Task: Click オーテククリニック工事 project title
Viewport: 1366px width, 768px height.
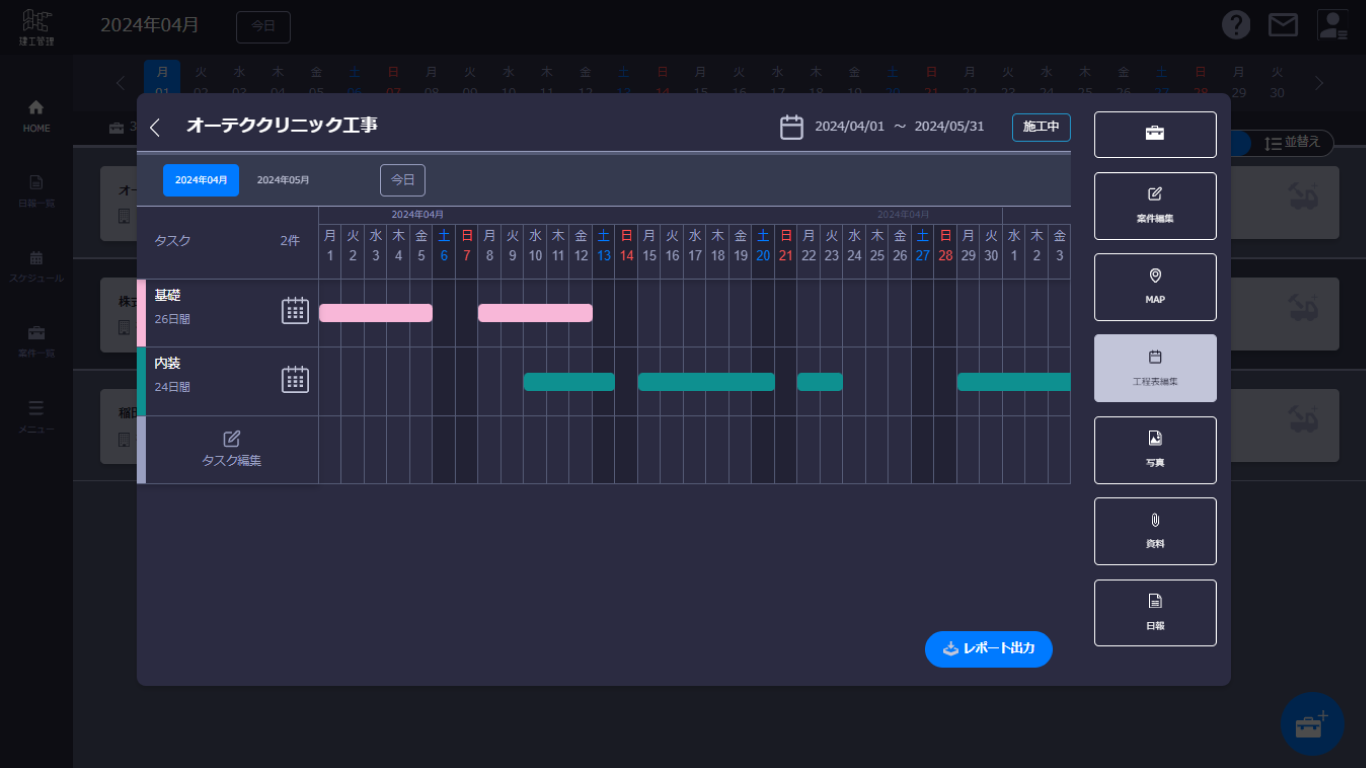Action: tap(282, 126)
